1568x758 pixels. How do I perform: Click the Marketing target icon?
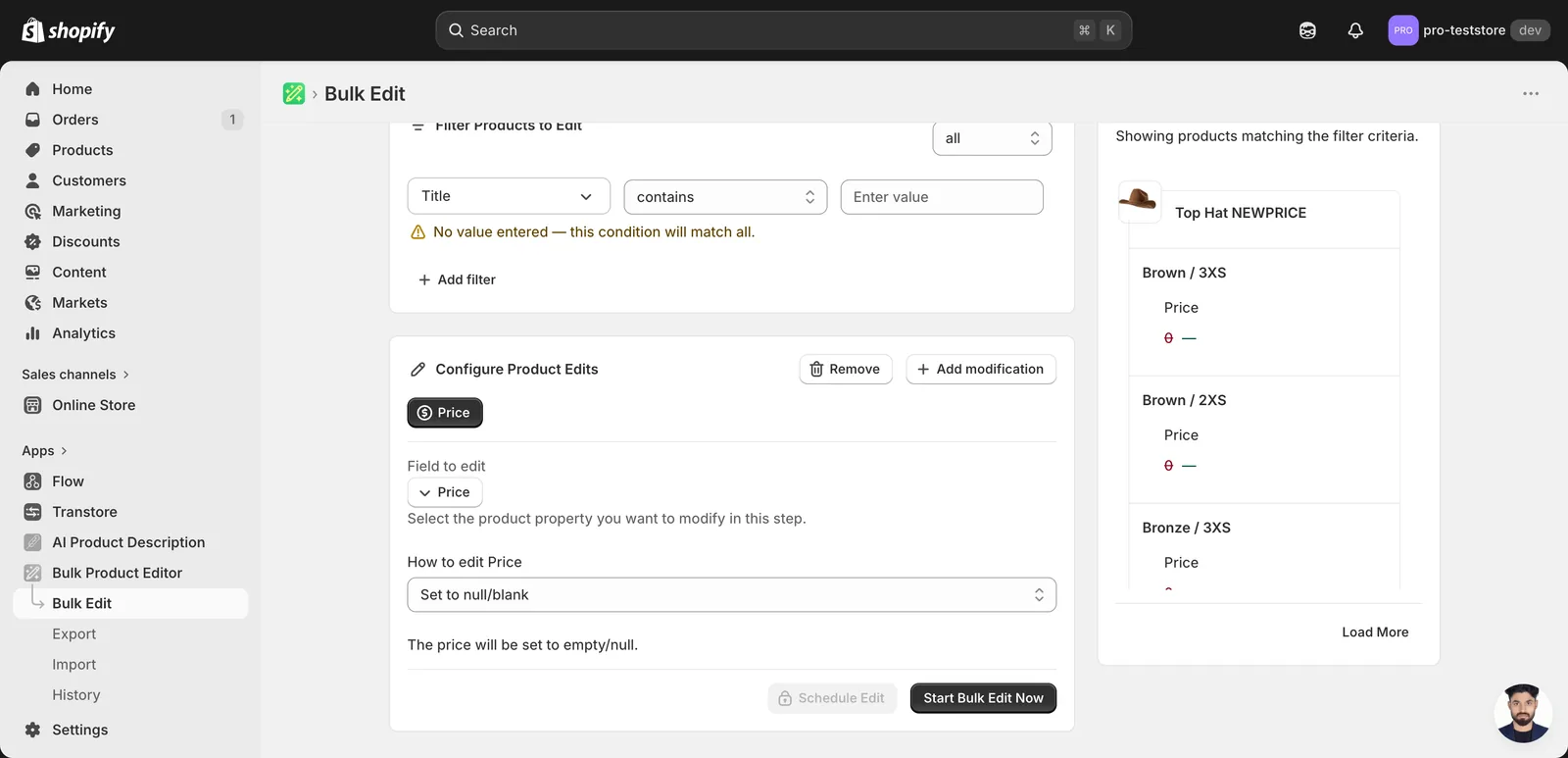(32, 211)
